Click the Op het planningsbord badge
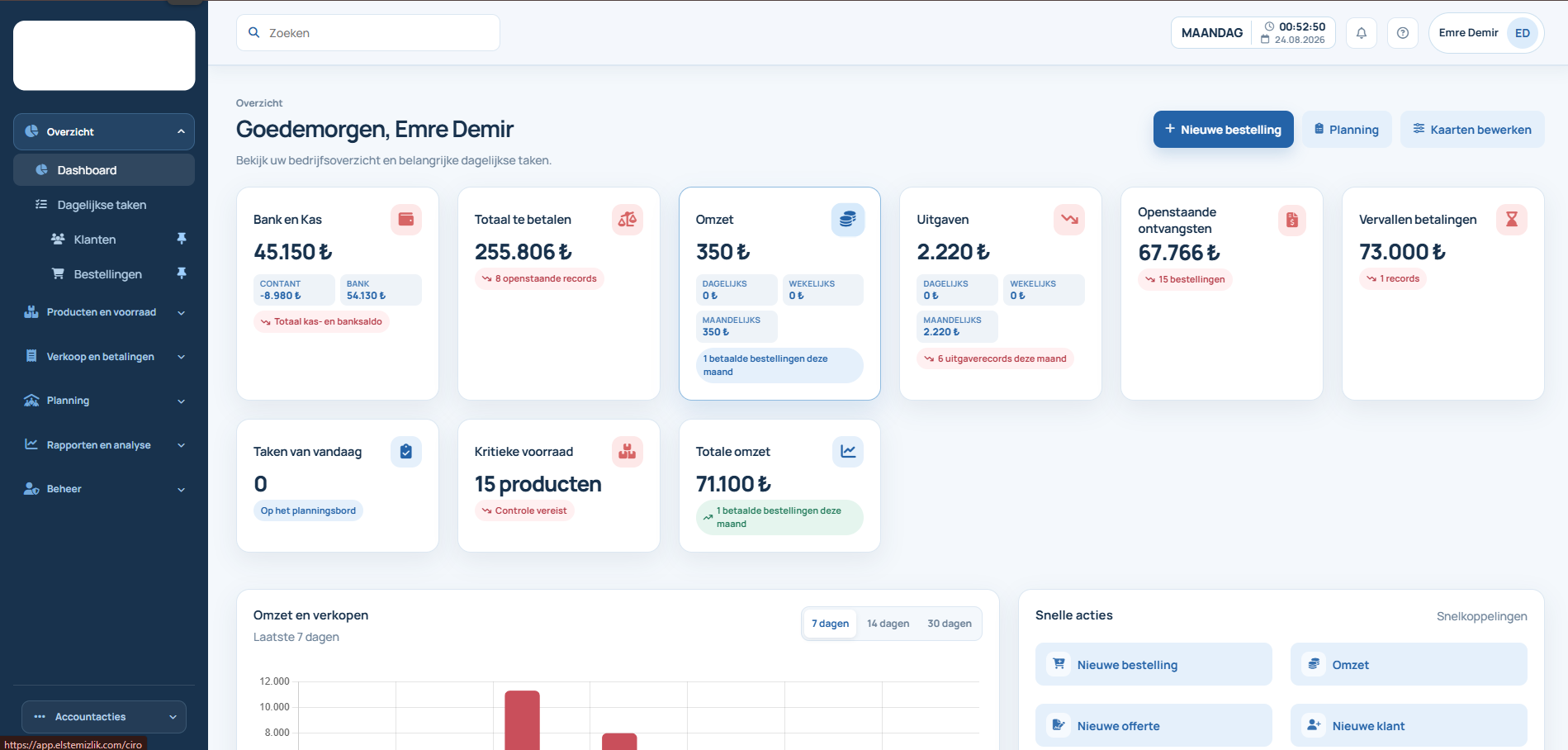 (x=308, y=511)
